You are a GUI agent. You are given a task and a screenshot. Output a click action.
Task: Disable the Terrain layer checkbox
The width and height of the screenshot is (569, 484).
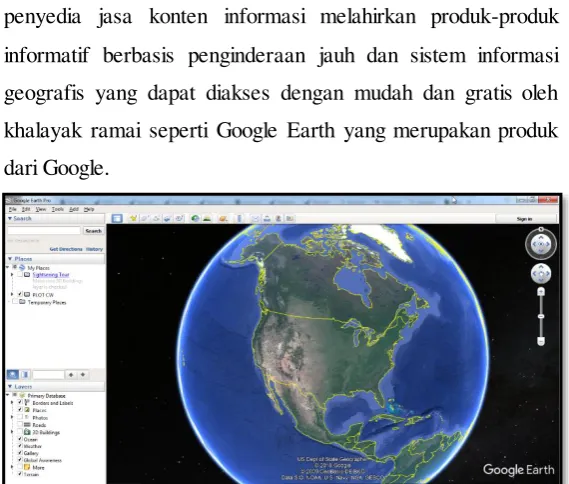point(20,474)
